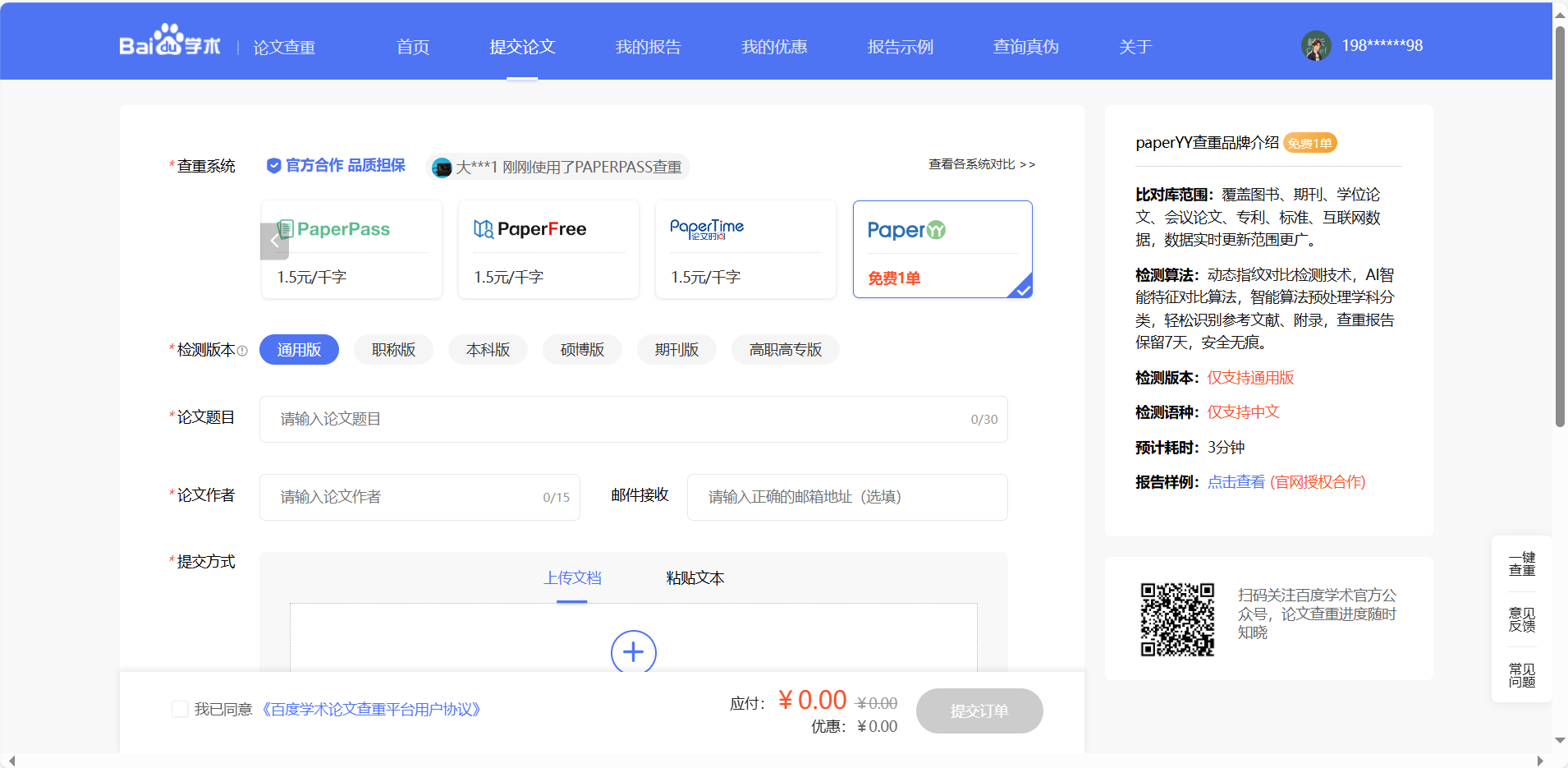Click the 提交订单 button
The height and width of the screenshot is (768, 1568).
tap(979, 711)
